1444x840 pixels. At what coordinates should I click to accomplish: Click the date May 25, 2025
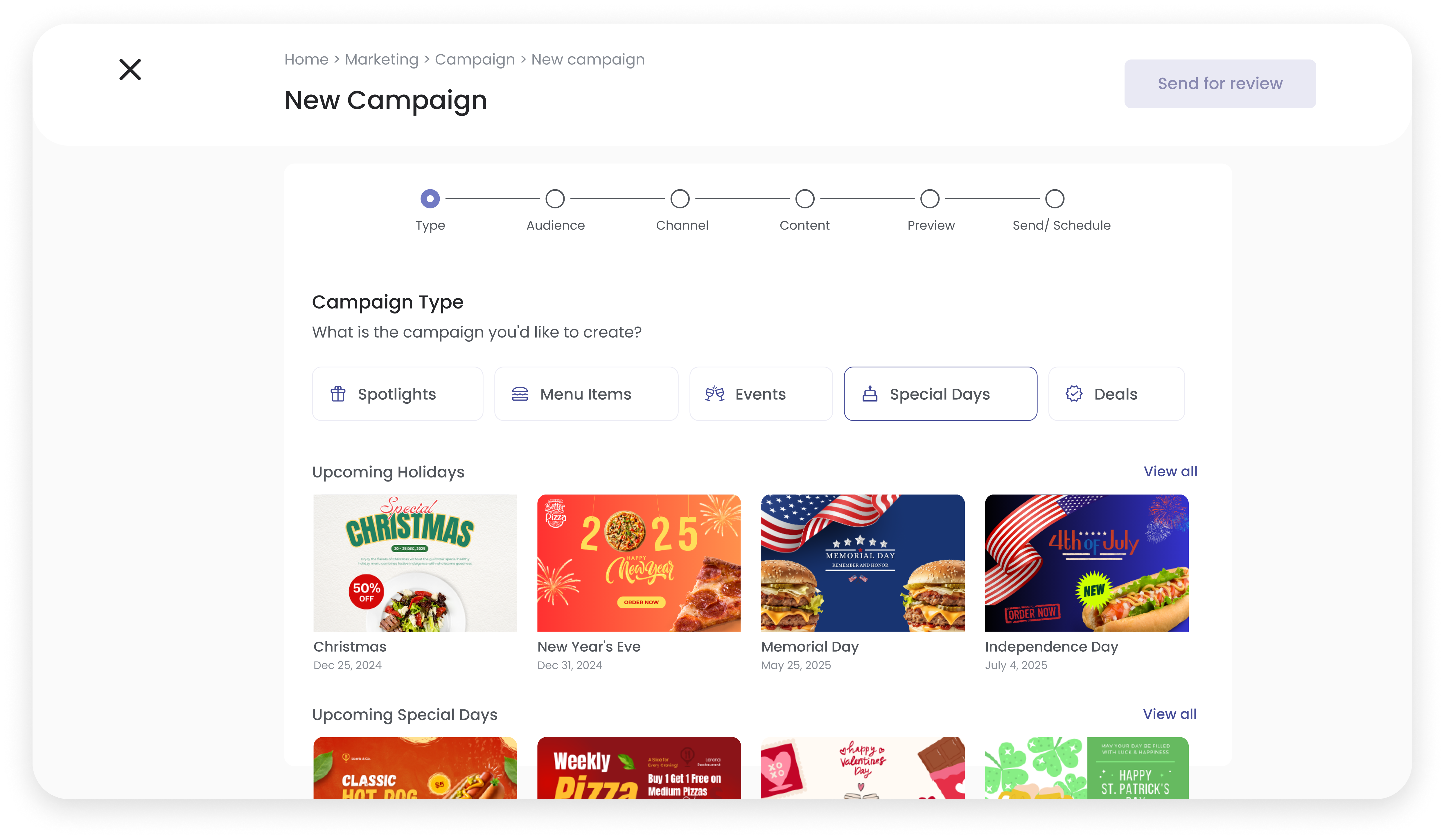click(796, 665)
